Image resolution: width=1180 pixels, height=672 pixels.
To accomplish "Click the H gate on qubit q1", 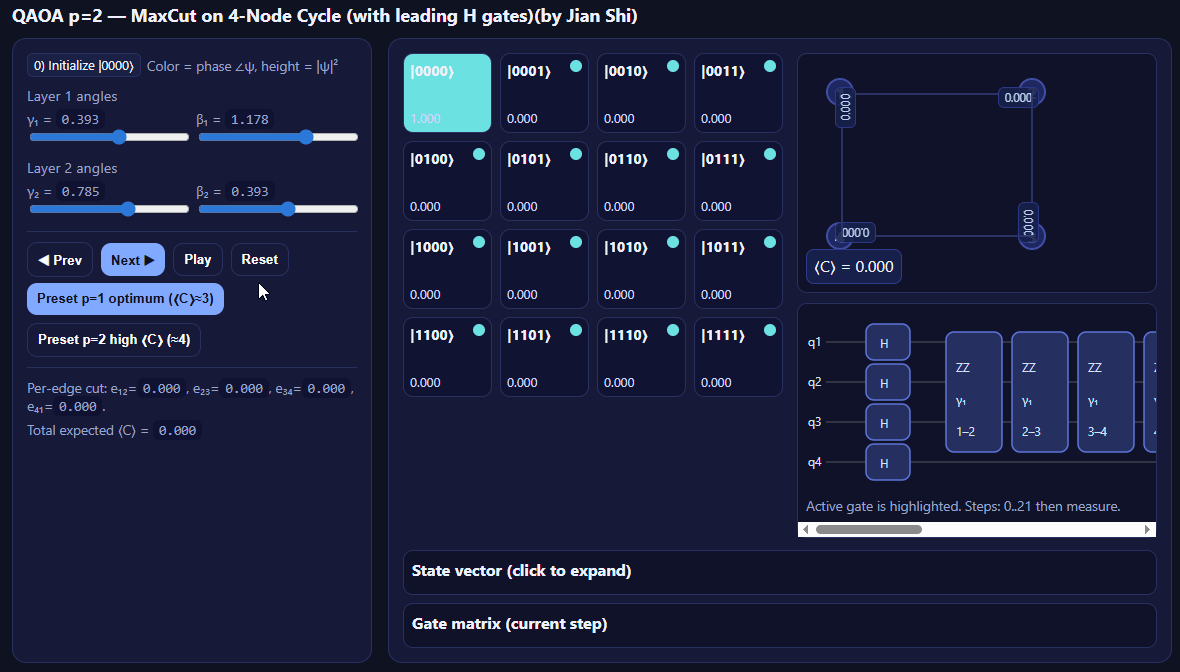I will pyautogui.click(x=887, y=343).
